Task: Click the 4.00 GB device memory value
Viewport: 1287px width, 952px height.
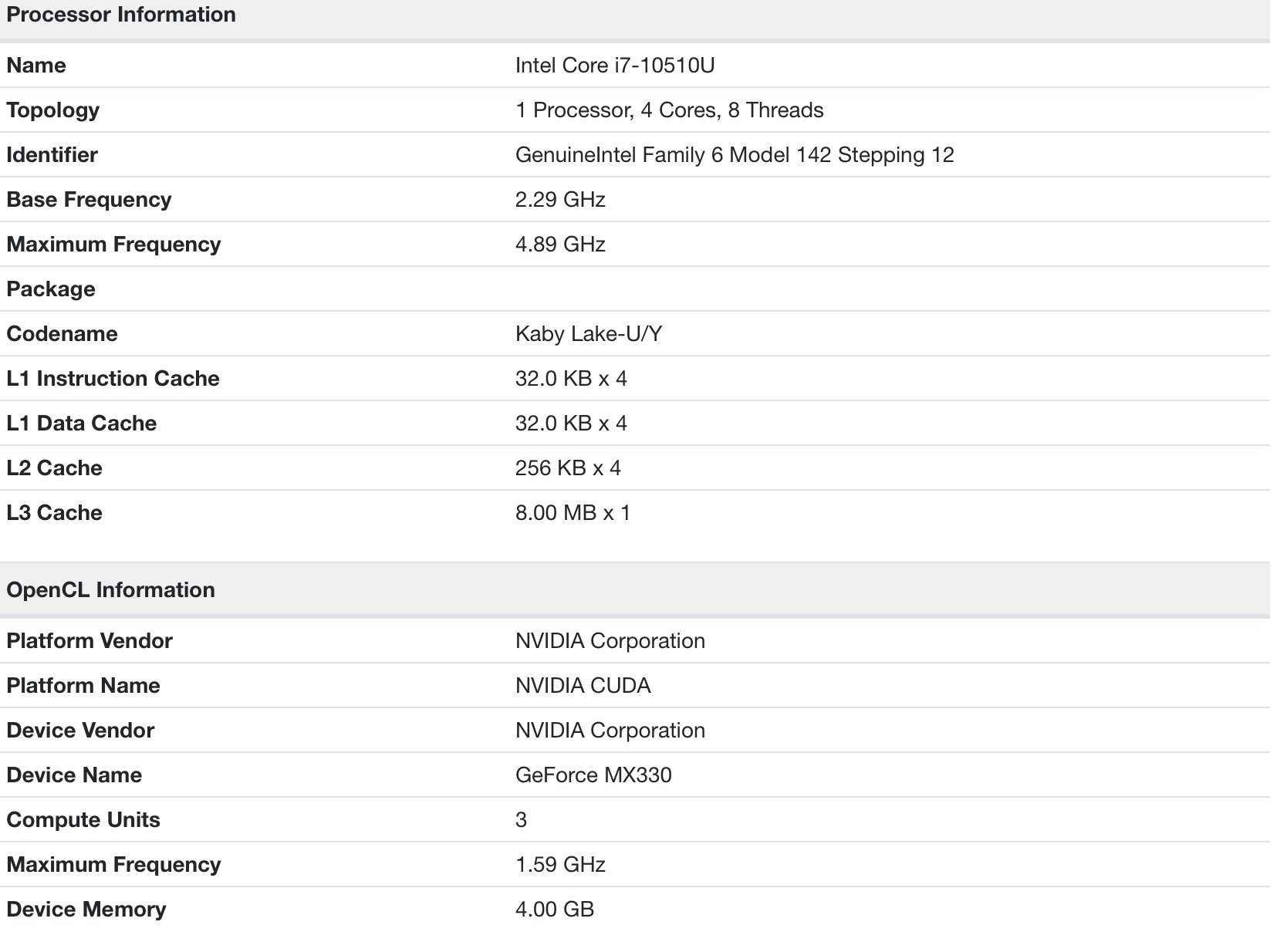Action: [x=554, y=909]
